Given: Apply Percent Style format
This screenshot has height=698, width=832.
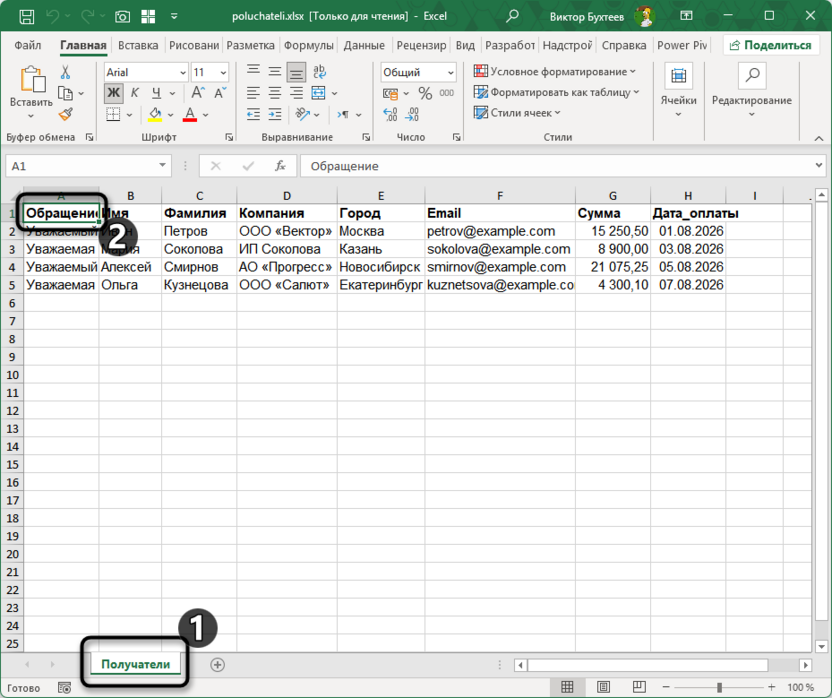Looking at the screenshot, I should pyautogui.click(x=425, y=93).
